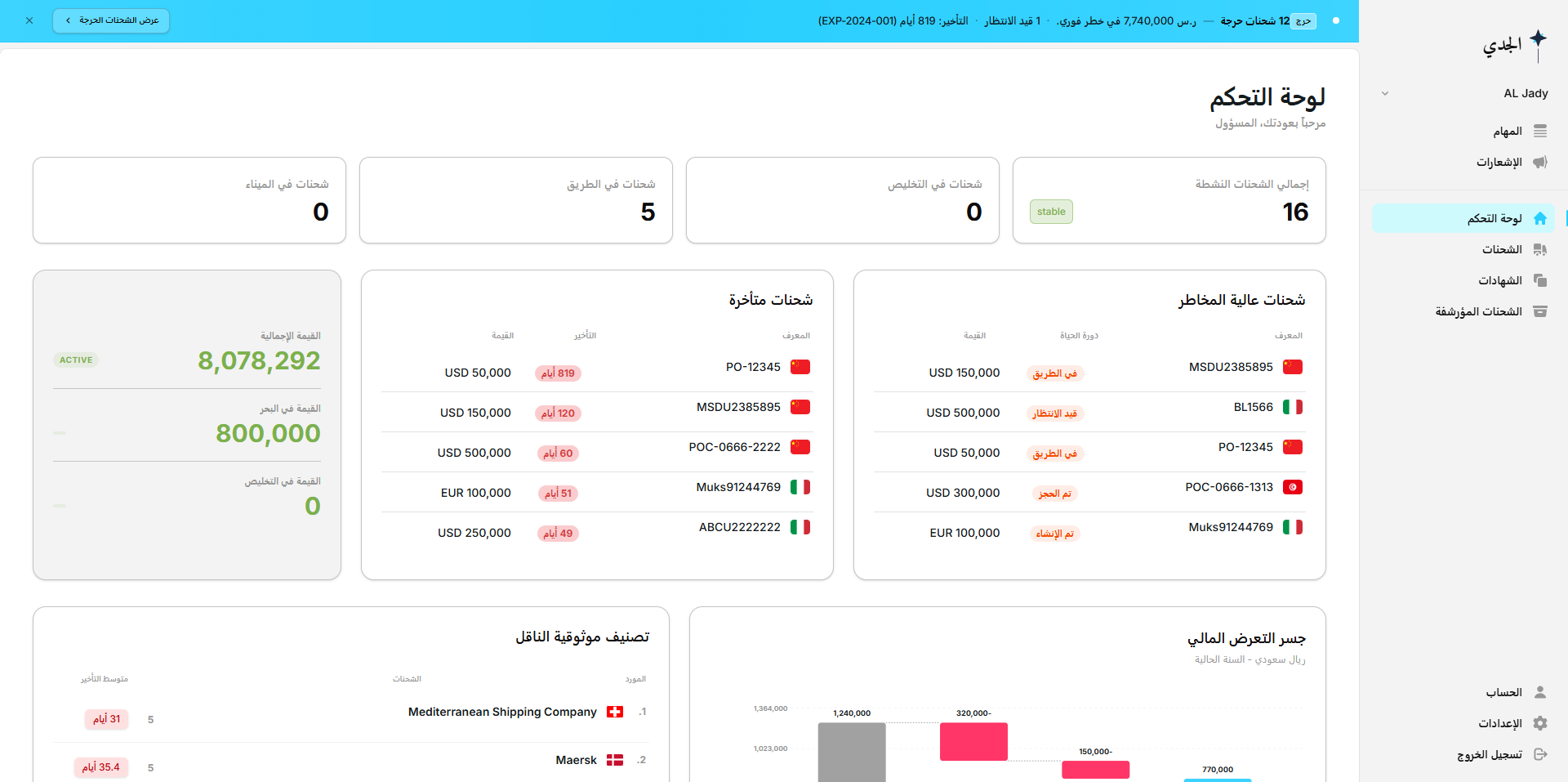
Task: Click the 150,000- red waterfall bar
Action: pyautogui.click(x=1095, y=769)
